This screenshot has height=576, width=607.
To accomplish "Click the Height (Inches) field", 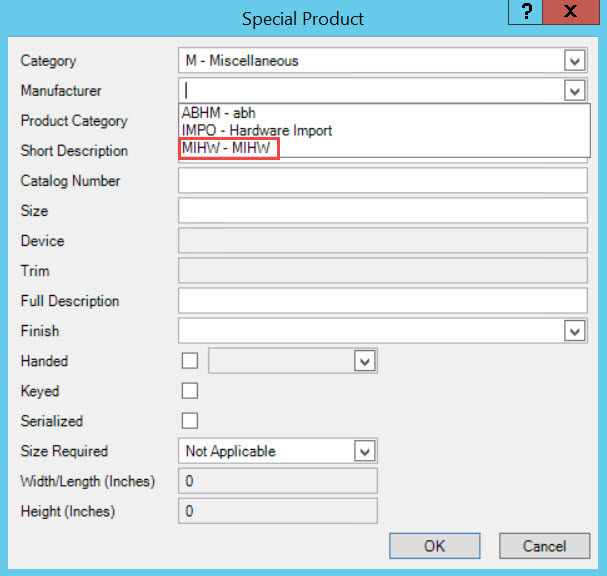I will tap(278, 511).
